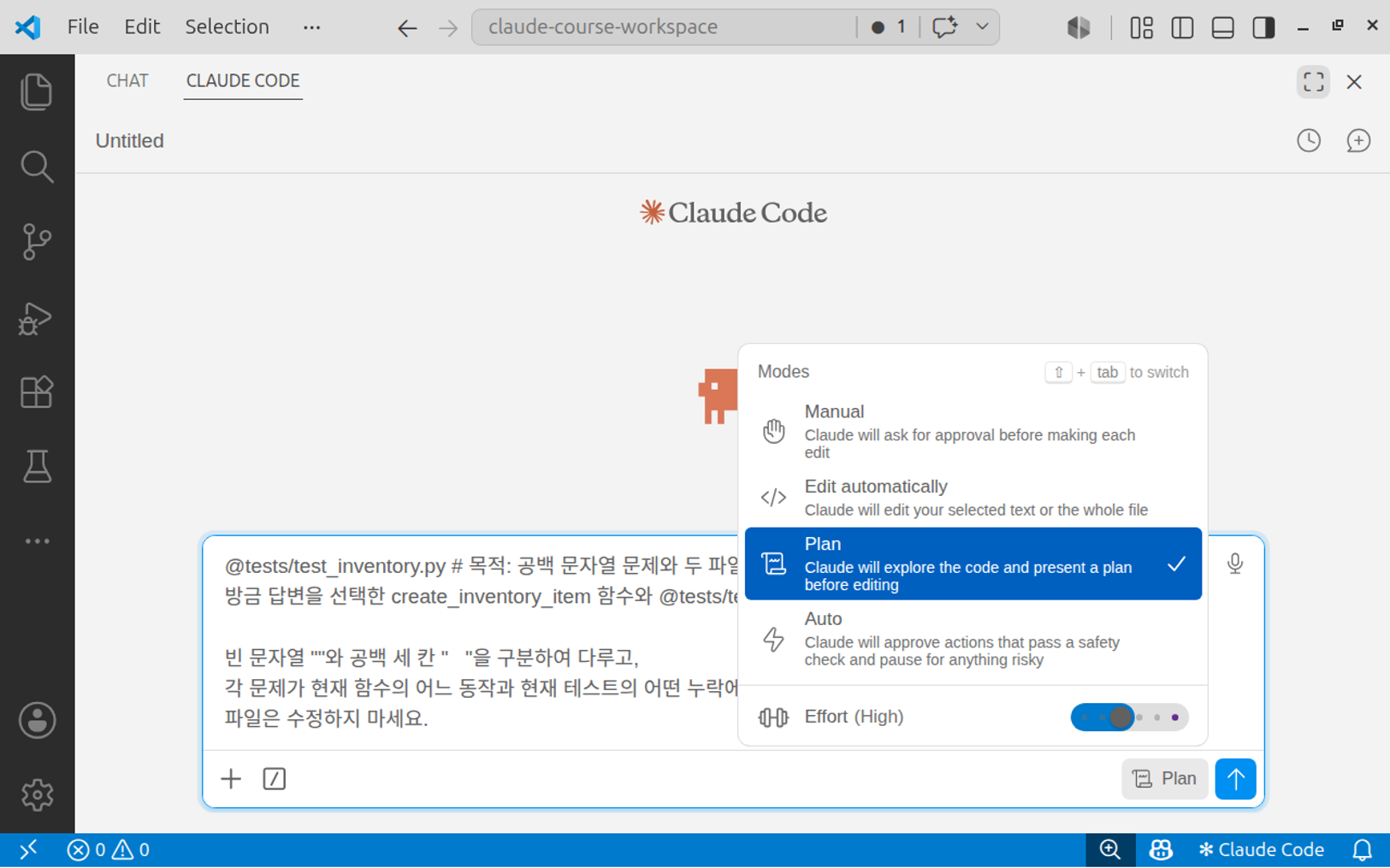This screenshot has width=1390, height=868.
Task: Go forward with the right arrow in the title bar
Action: (448, 27)
